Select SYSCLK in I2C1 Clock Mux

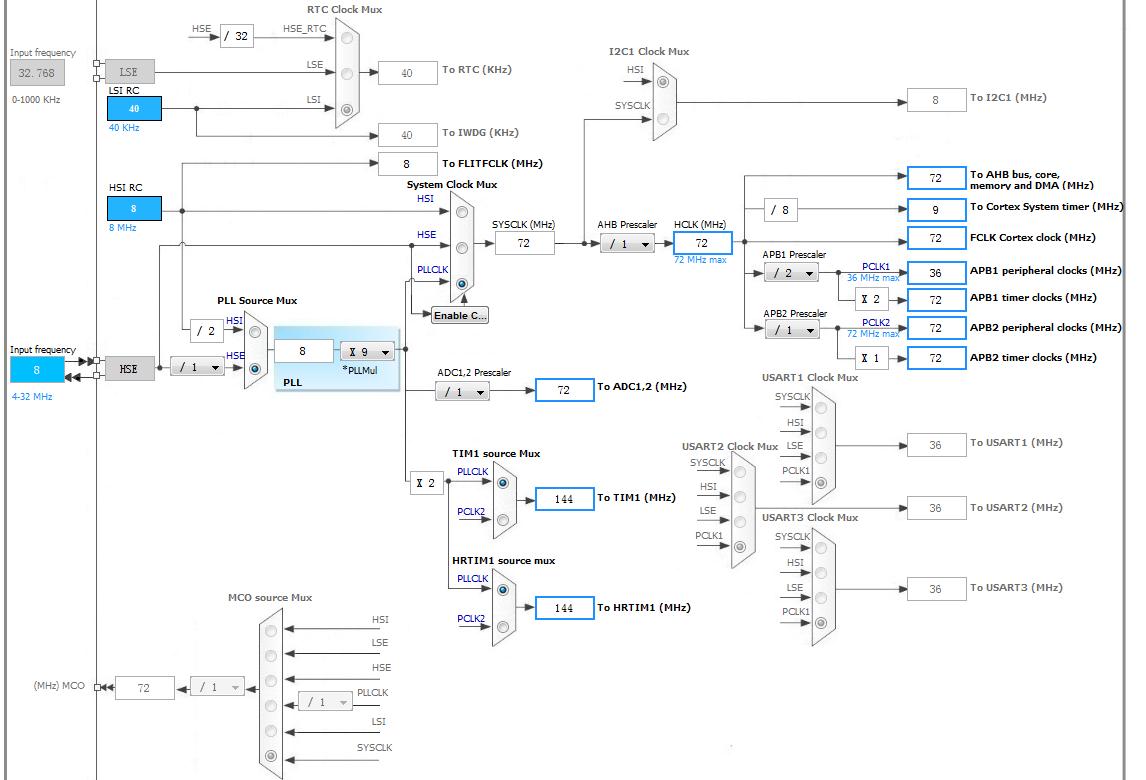(x=663, y=118)
